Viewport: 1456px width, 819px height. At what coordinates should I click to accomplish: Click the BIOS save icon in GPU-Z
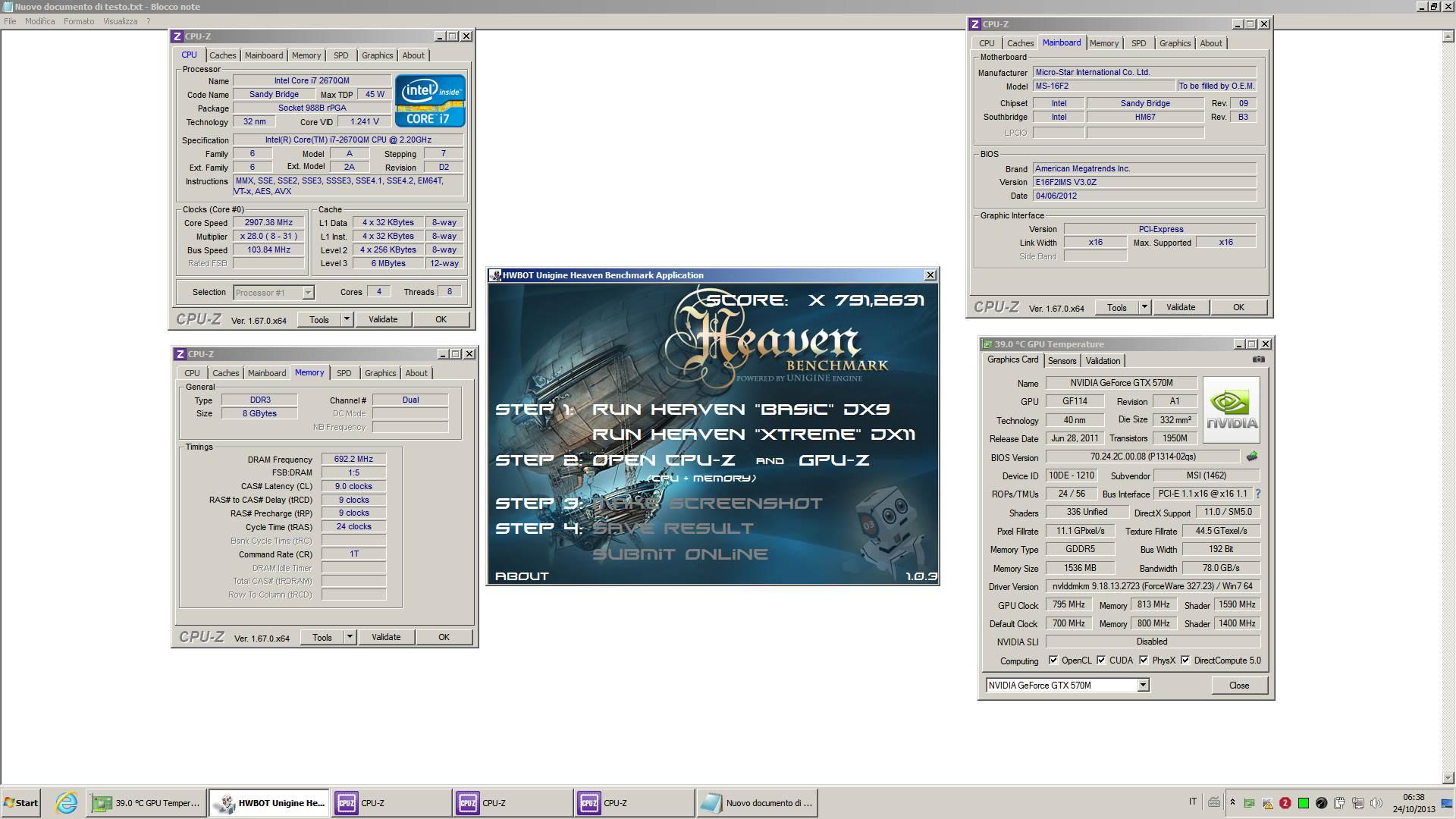click(x=1252, y=457)
